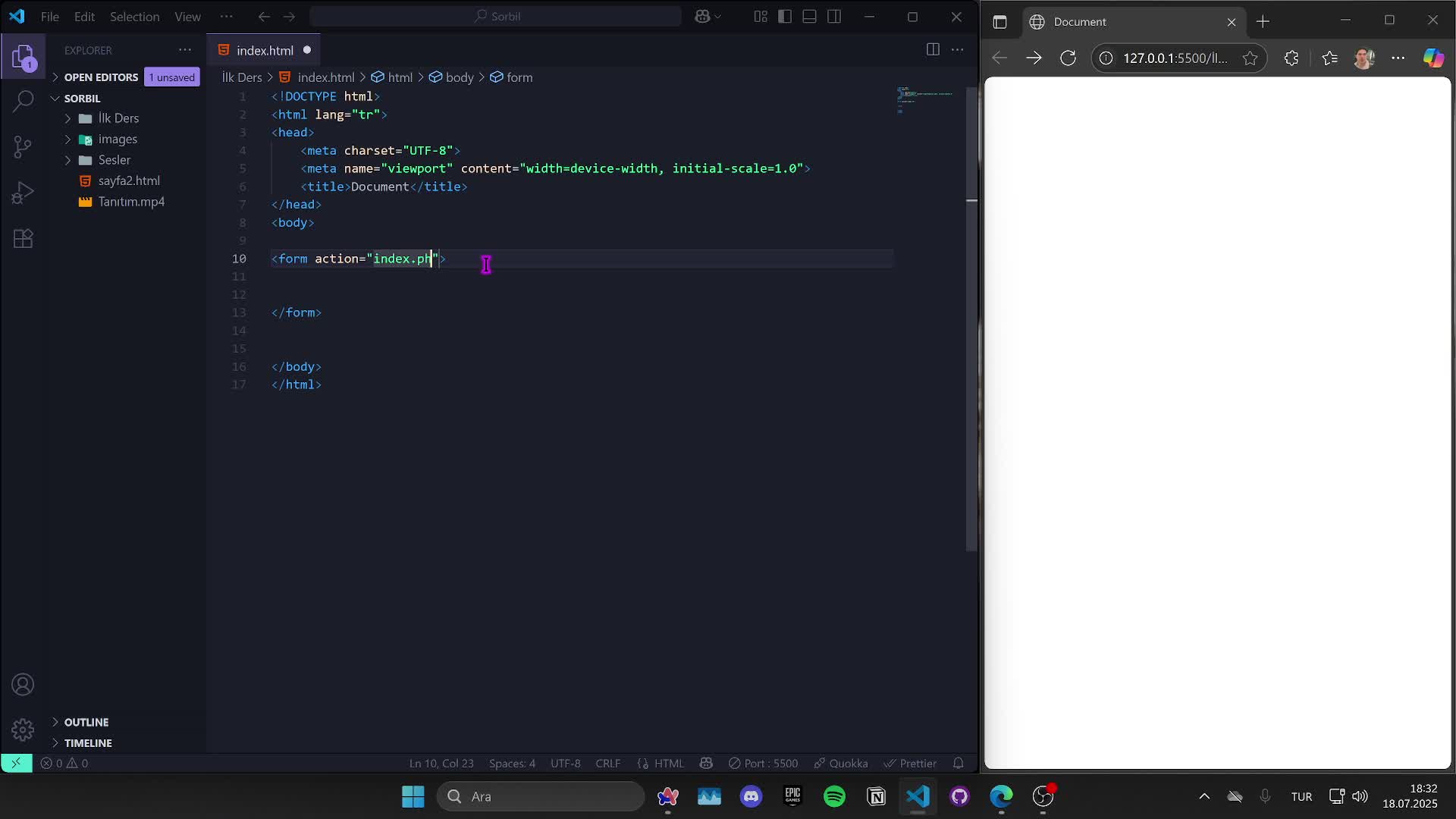Open the Explorer view in activity bar

[x=23, y=57]
